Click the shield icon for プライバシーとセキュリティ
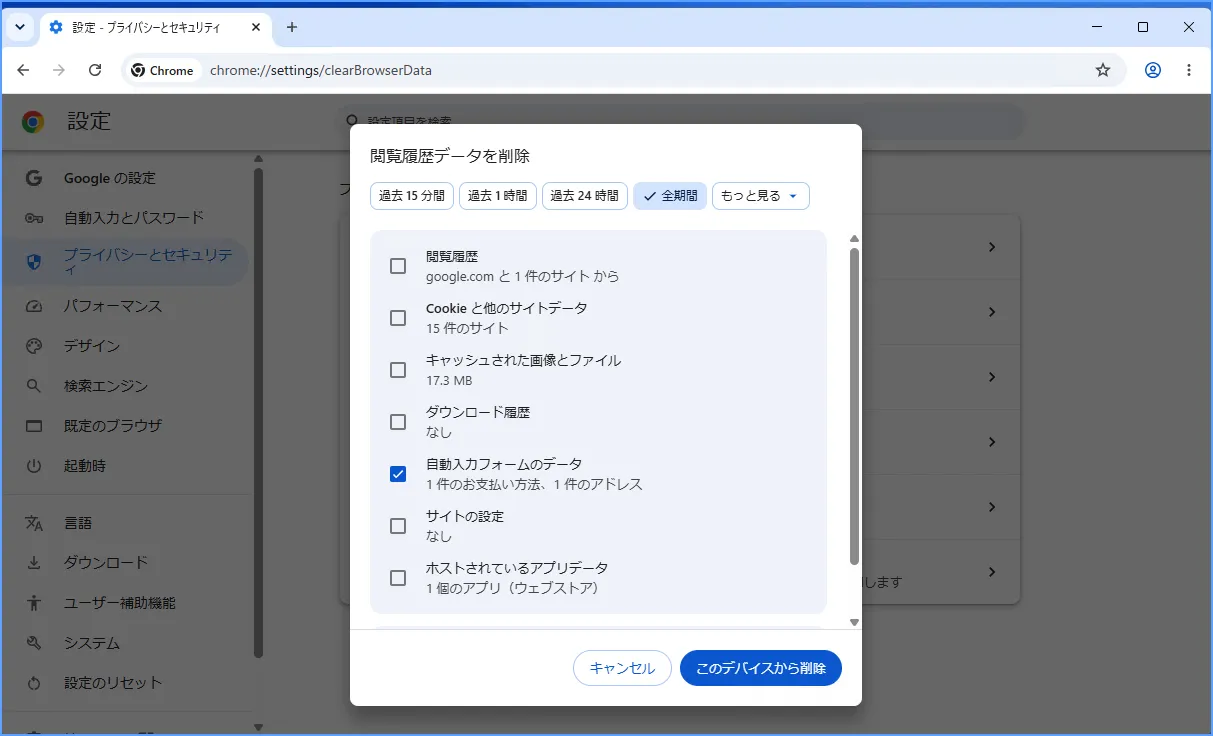 click(x=34, y=262)
